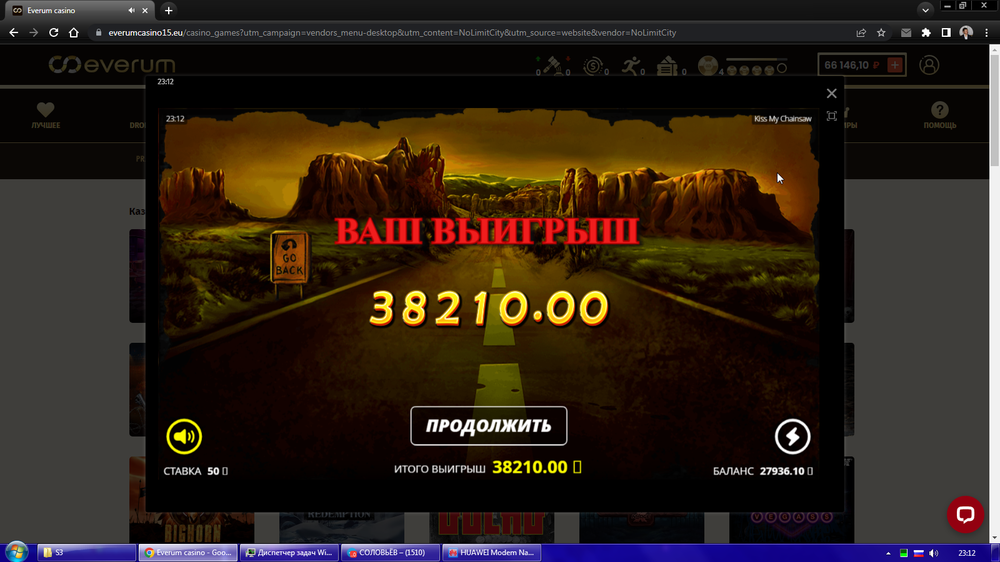
Task: Click the ПРОДОЛЖИТЬ button
Action: 489,426
